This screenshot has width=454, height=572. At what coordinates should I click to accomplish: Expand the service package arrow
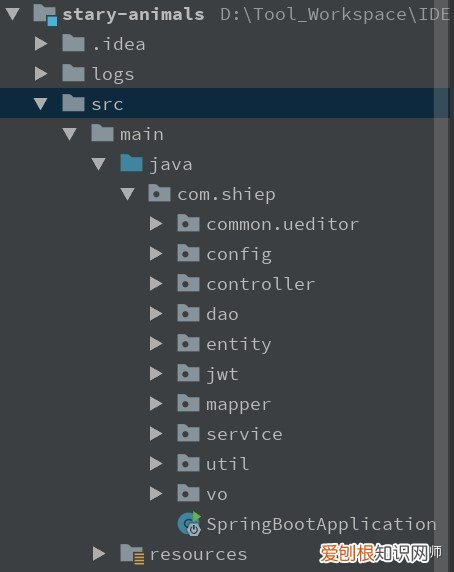coord(156,433)
